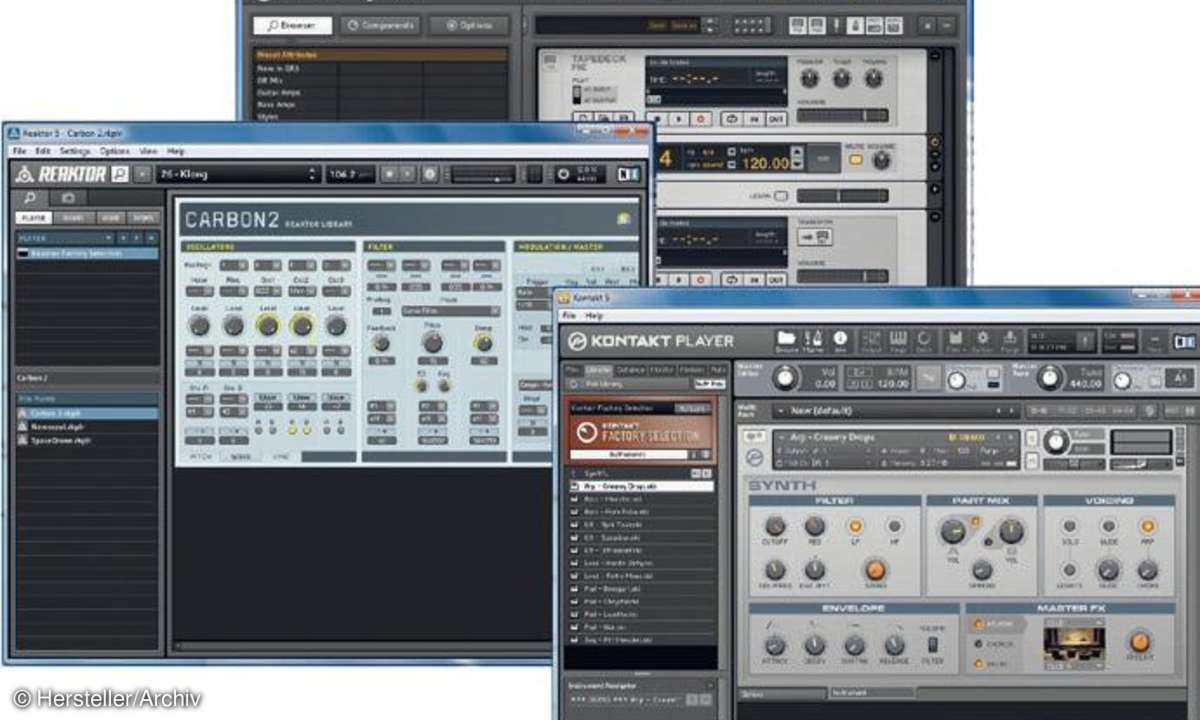Open the Master icon in Kontakt toolbar
This screenshot has height=720, width=1200.
tap(814, 341)
